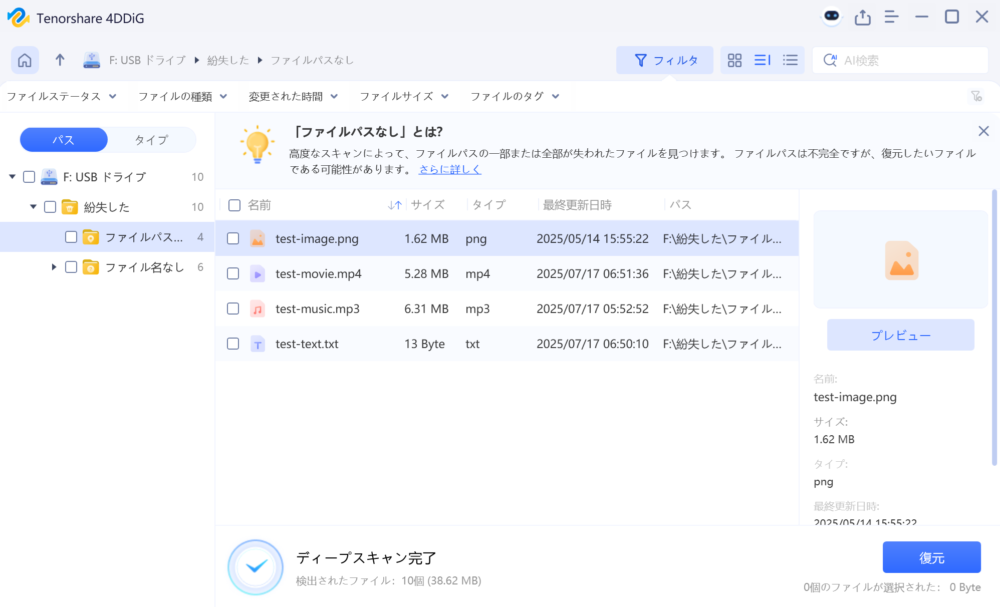1000x607 pixels.
Task: Expand the ファイル名なし folder
Action: pyautogui.click(x=55, y=267)
